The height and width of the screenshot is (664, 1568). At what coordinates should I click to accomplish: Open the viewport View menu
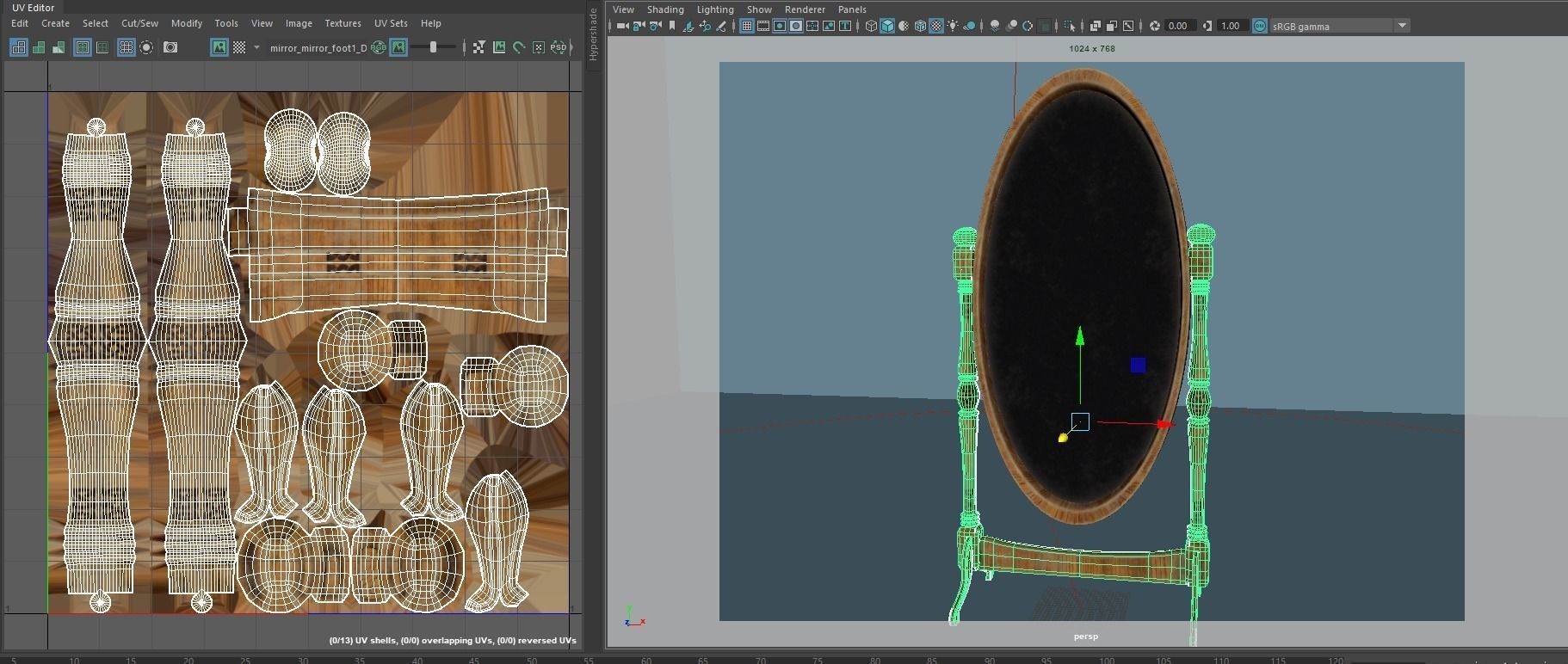tap(623, 9)
